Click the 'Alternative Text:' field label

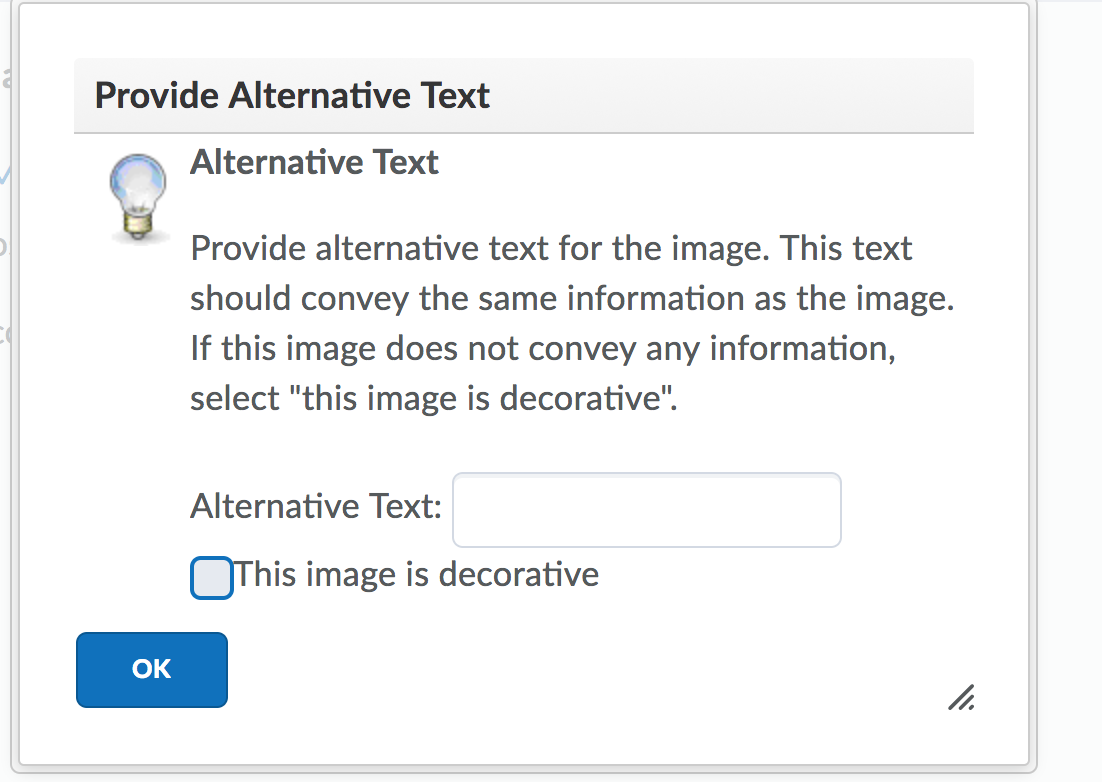tap(316, 506)
